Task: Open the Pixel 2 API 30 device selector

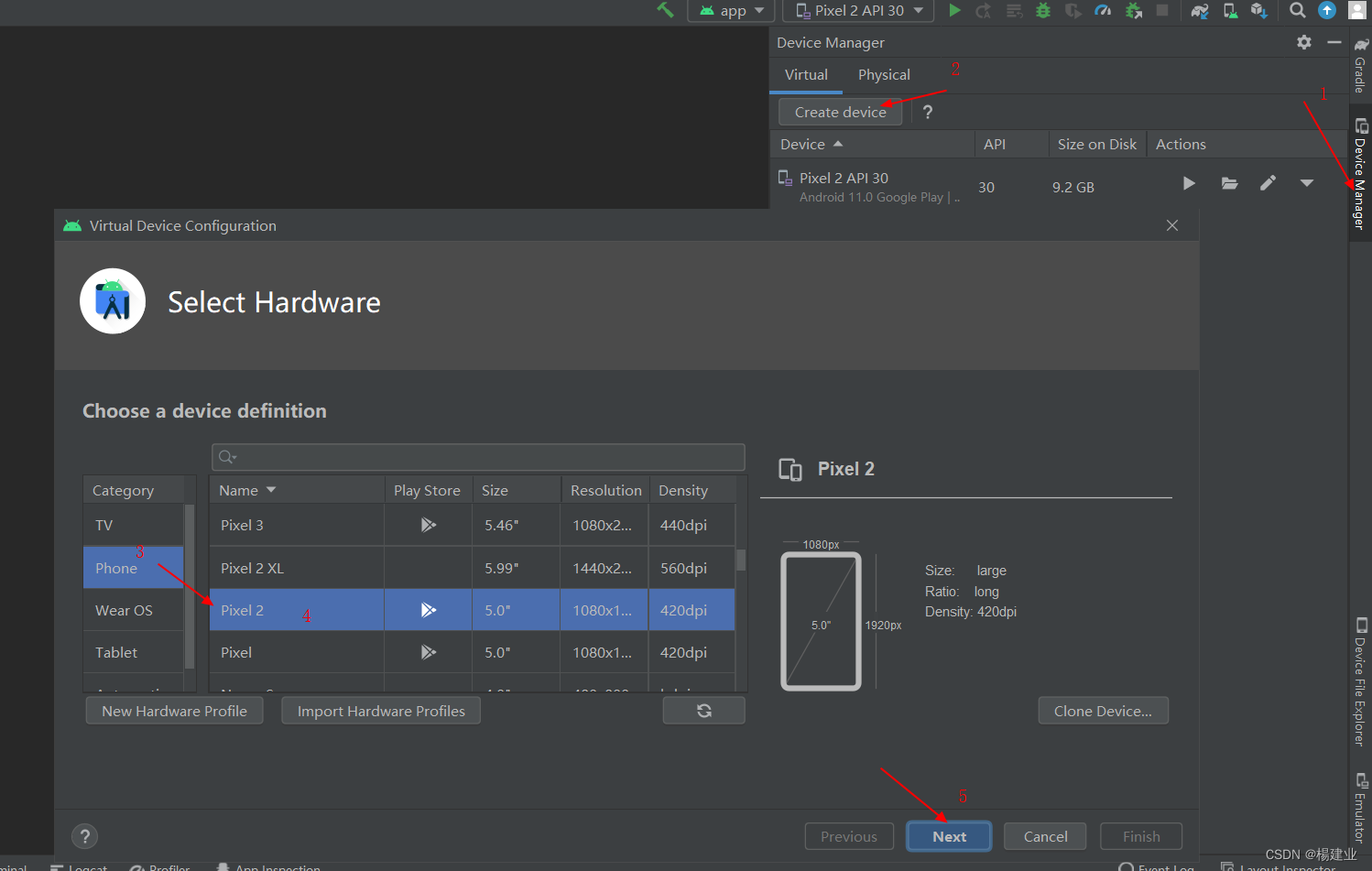Action: point(858,10)
